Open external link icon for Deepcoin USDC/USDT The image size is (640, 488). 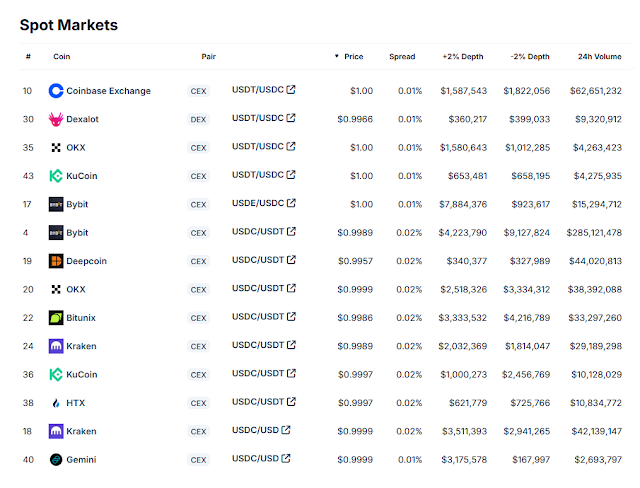tap(291, 260)
